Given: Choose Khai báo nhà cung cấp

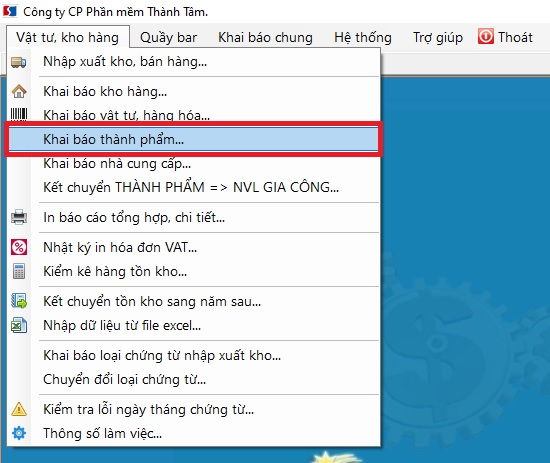Looking at the screenshot, I should click(x=194, y=163).
